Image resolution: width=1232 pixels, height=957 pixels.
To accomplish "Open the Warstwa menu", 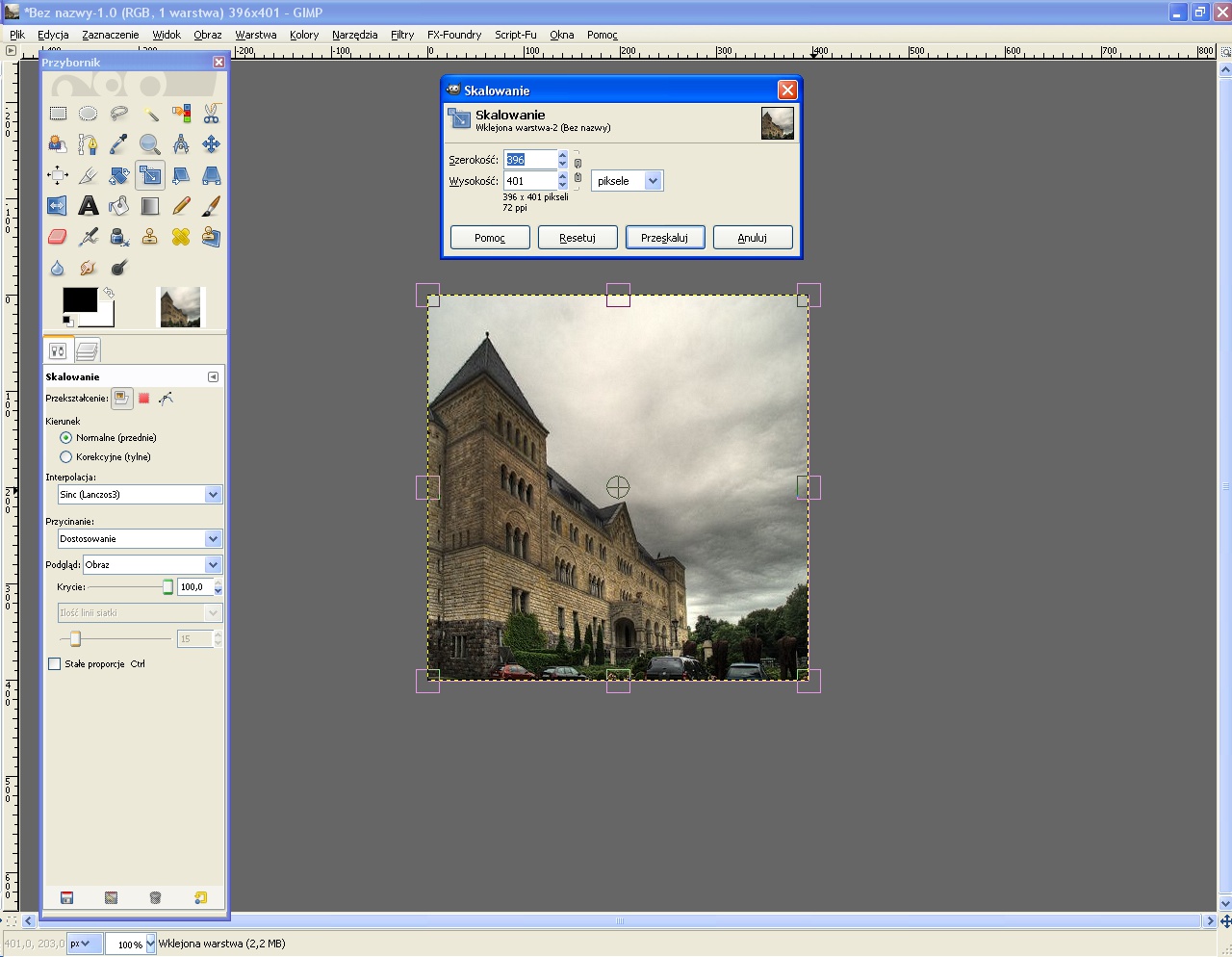I will point(255,35).
